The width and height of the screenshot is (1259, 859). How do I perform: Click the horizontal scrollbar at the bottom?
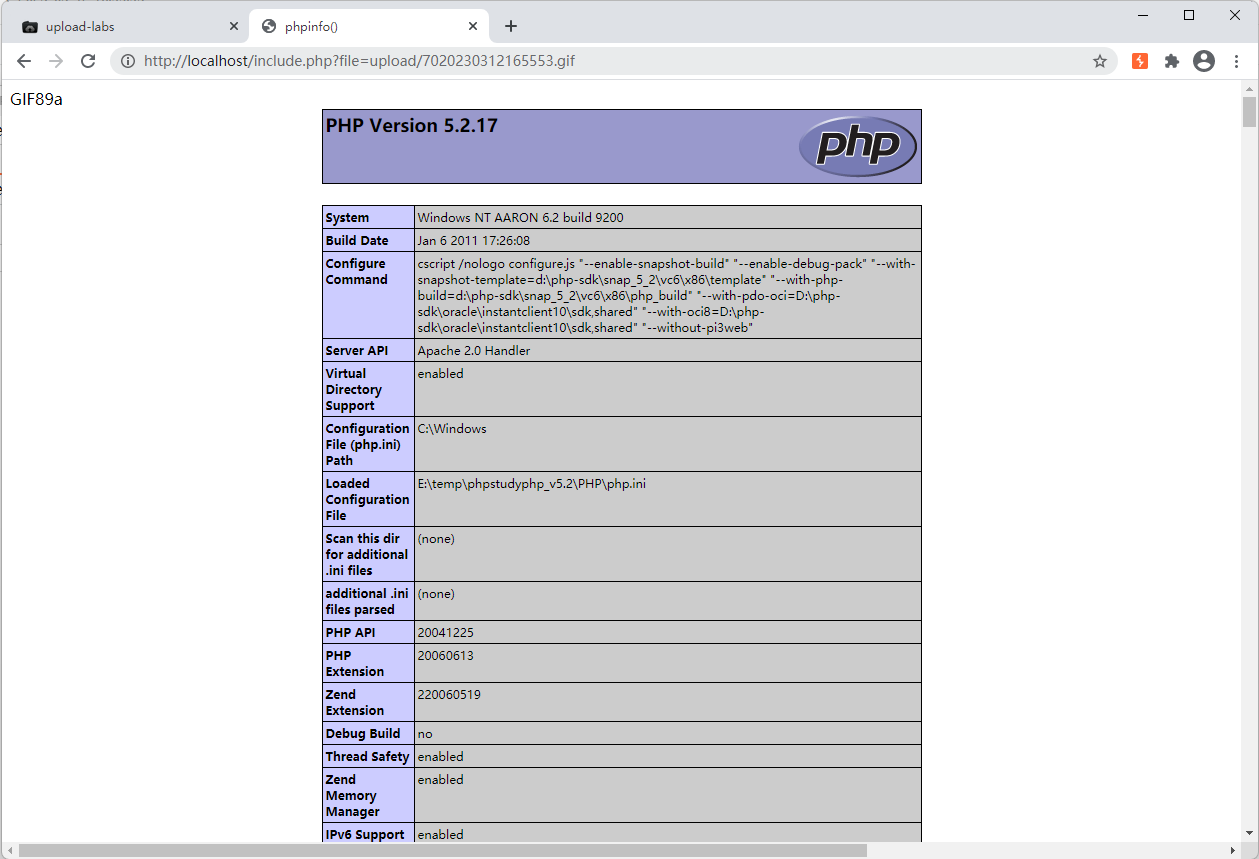440,850
